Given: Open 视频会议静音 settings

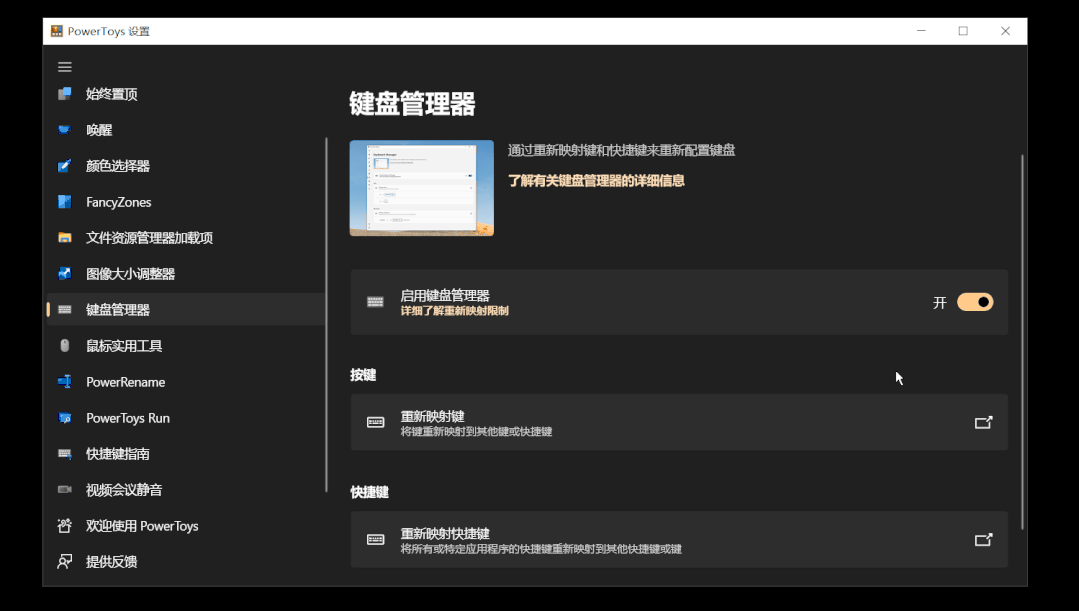Looking at the screenshot, I should (186, 489).
